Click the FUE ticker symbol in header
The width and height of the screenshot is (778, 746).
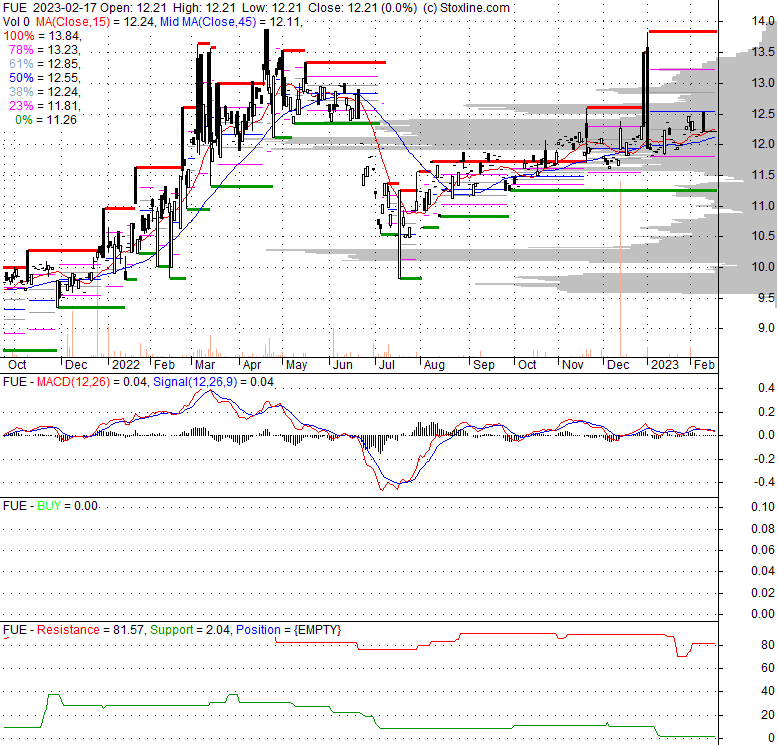coord(14,8)
